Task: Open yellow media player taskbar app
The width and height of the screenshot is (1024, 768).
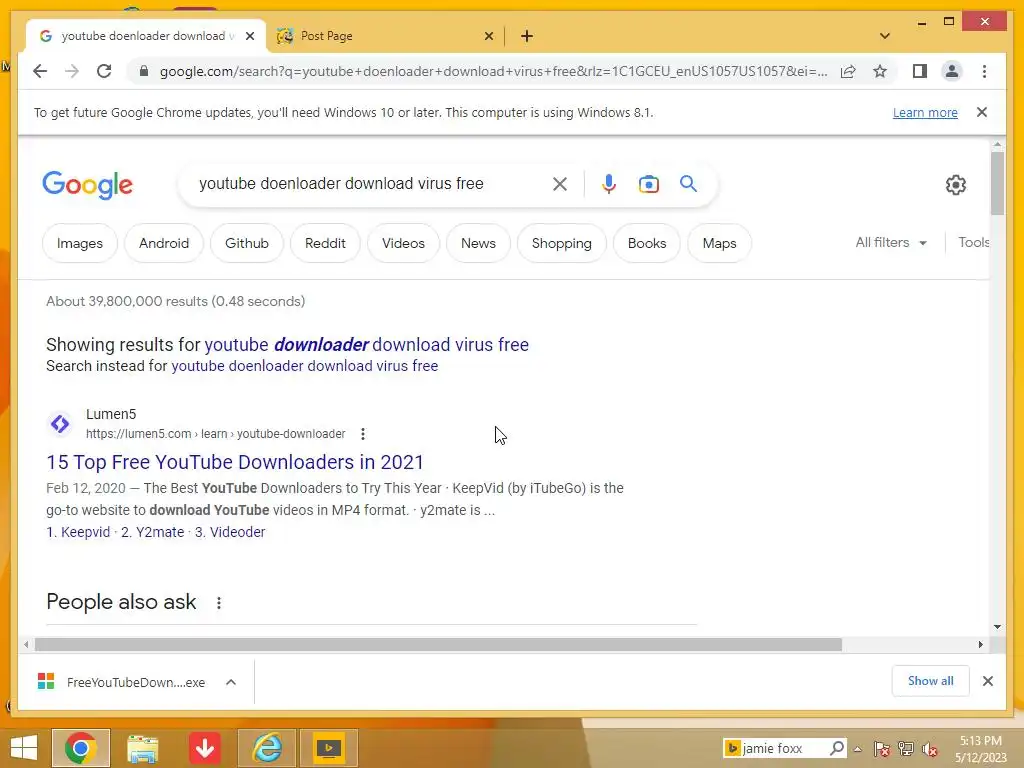Action: coord(328,748)
